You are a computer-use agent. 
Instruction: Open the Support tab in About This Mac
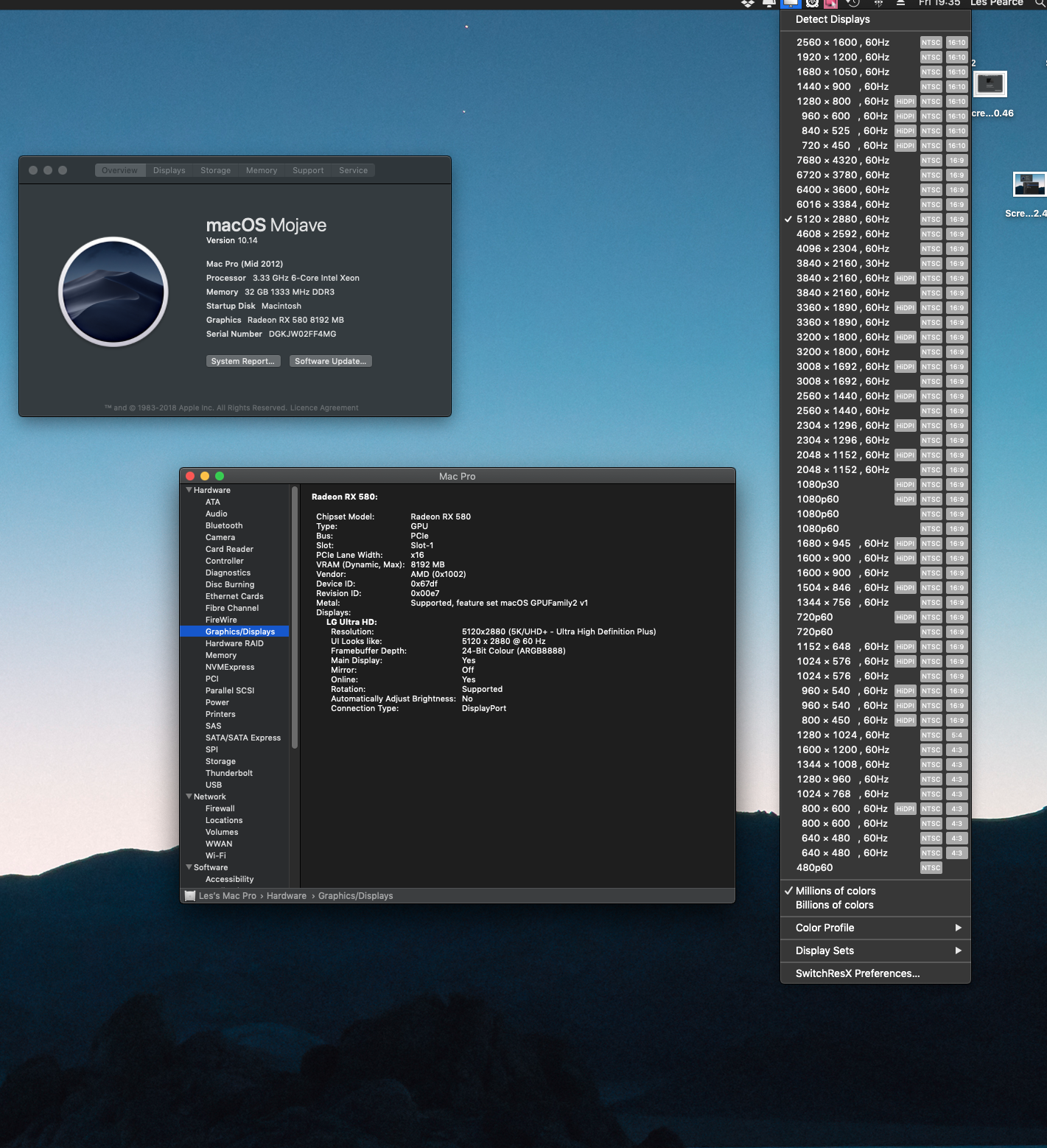[x=308, y=170]
